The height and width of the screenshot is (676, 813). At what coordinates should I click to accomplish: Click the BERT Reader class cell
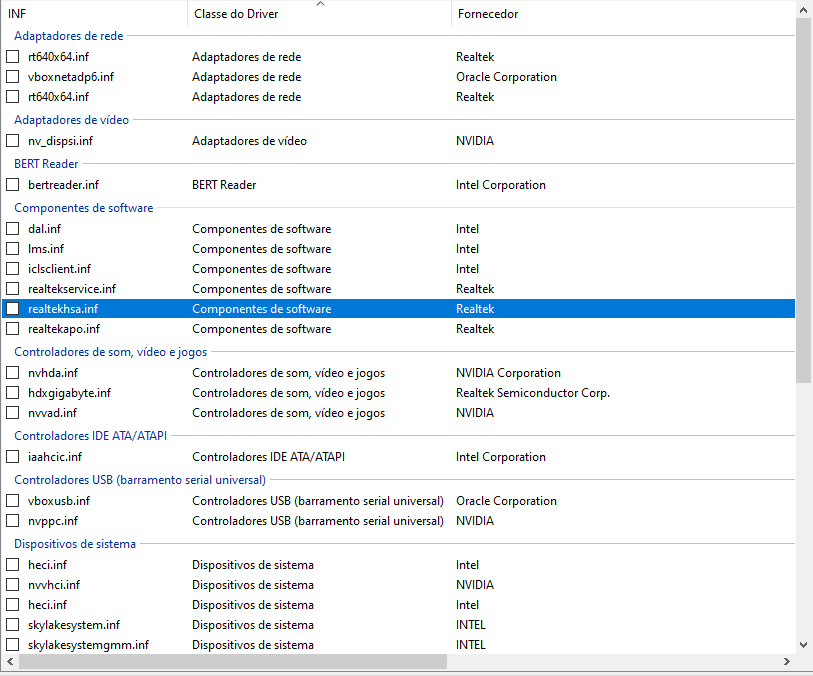coord(224,185)
